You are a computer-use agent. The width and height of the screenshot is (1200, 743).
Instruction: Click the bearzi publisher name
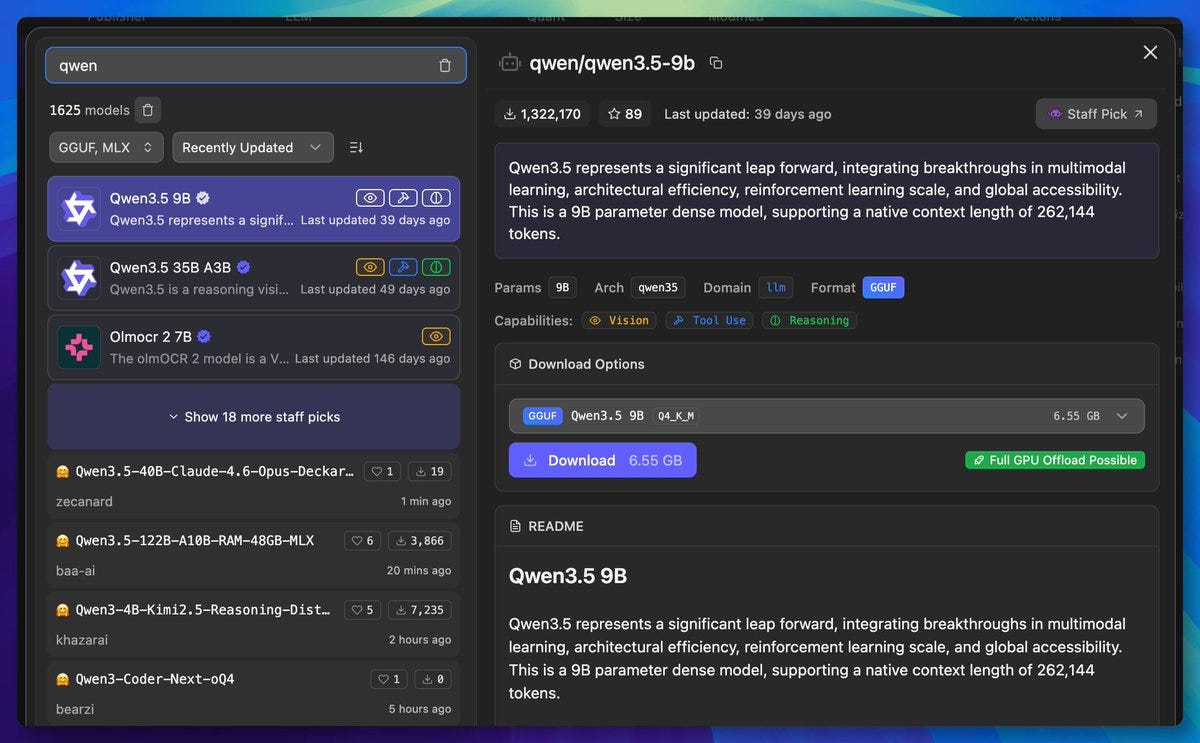coord(75,708)
